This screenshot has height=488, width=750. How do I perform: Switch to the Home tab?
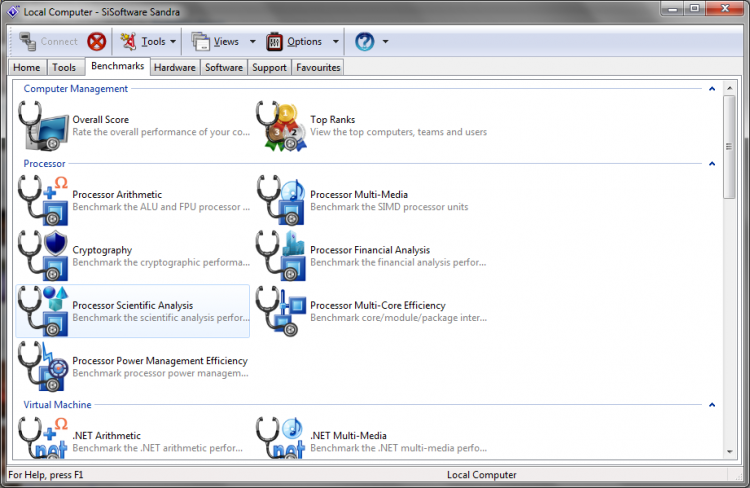(x=27, y=67)
